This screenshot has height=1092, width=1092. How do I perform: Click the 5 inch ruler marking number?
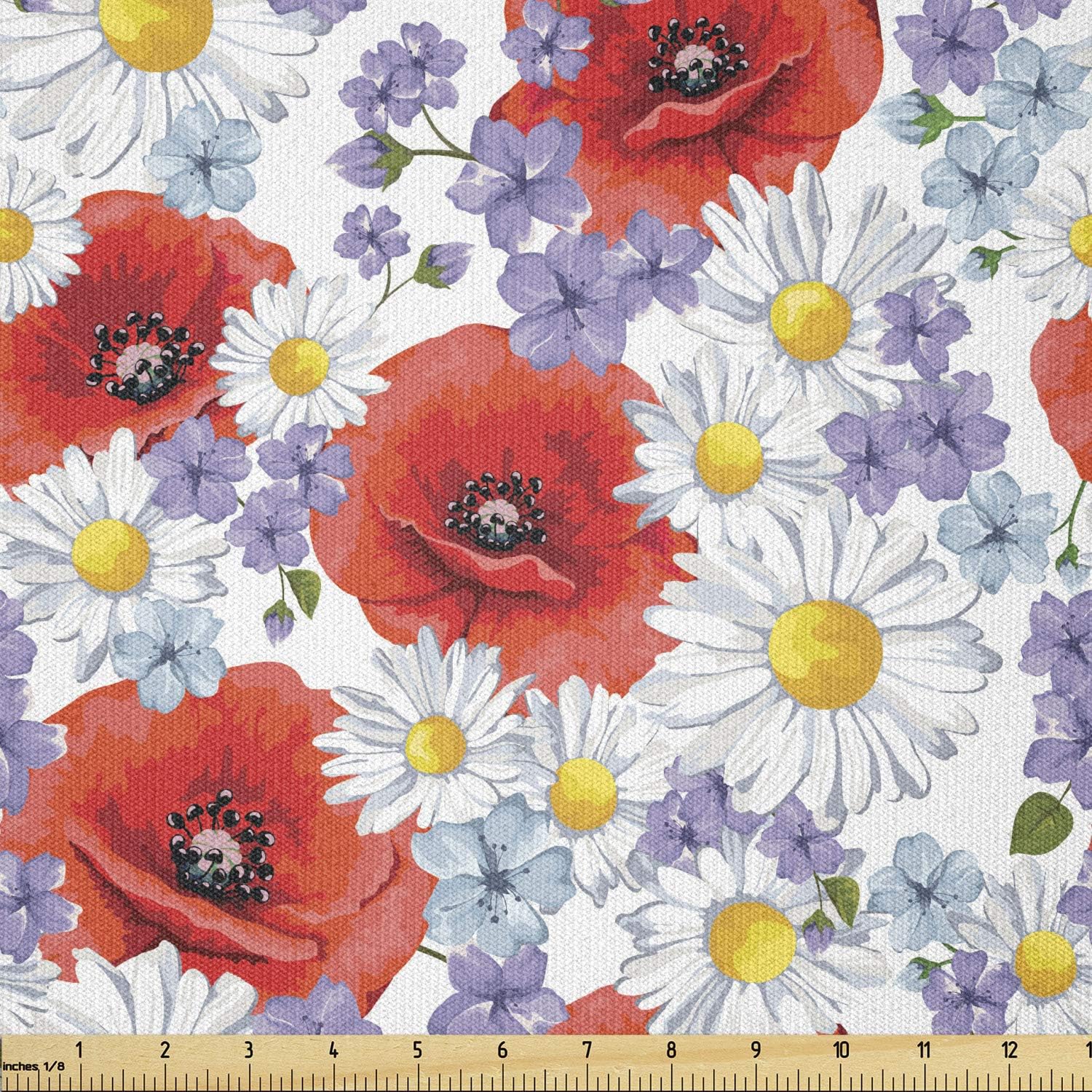point(418,1049)
